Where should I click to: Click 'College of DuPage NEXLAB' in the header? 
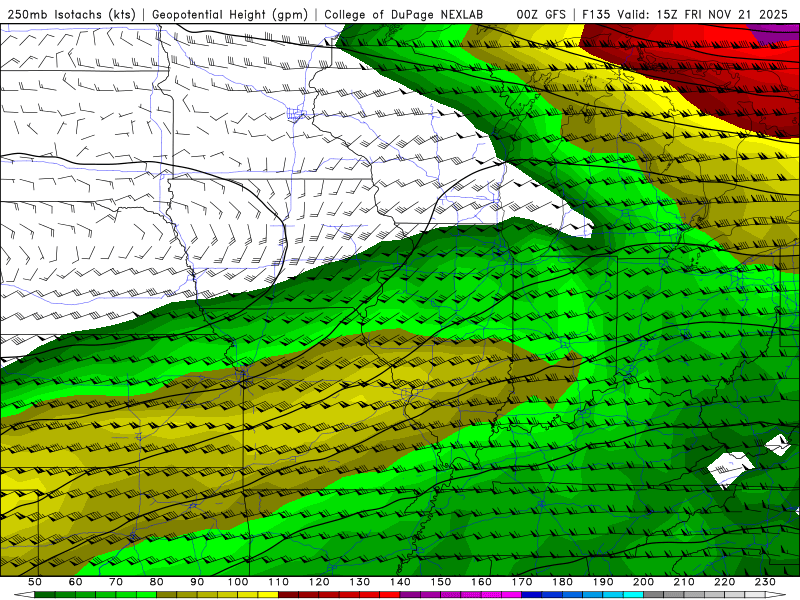[x=403, y=14]
